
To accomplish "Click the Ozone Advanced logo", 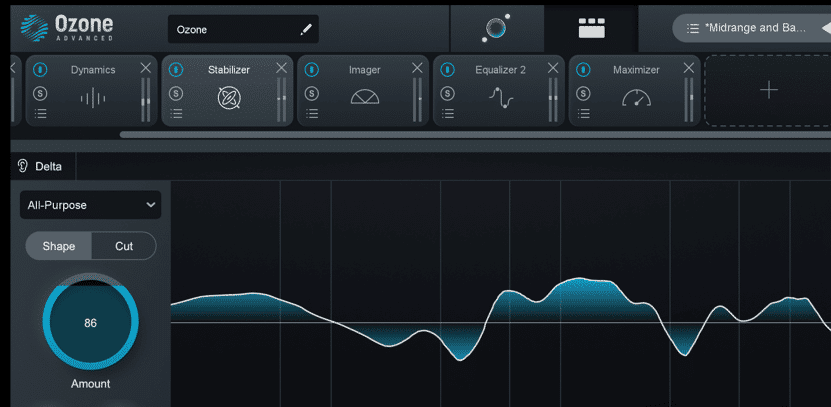I will (x=67, y=28).
